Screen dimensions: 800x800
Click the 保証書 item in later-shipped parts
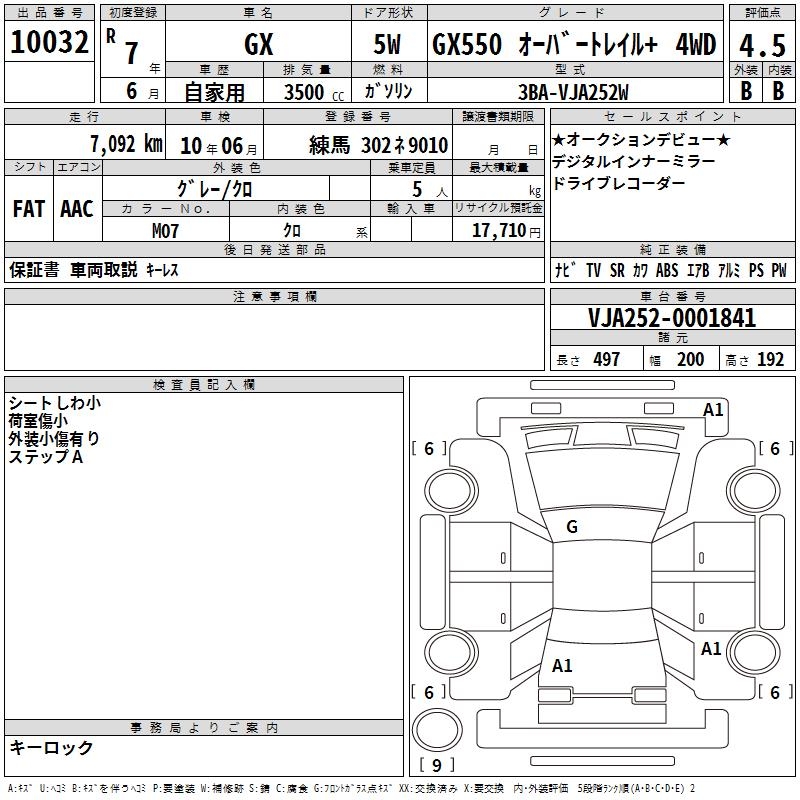[34, 270]
